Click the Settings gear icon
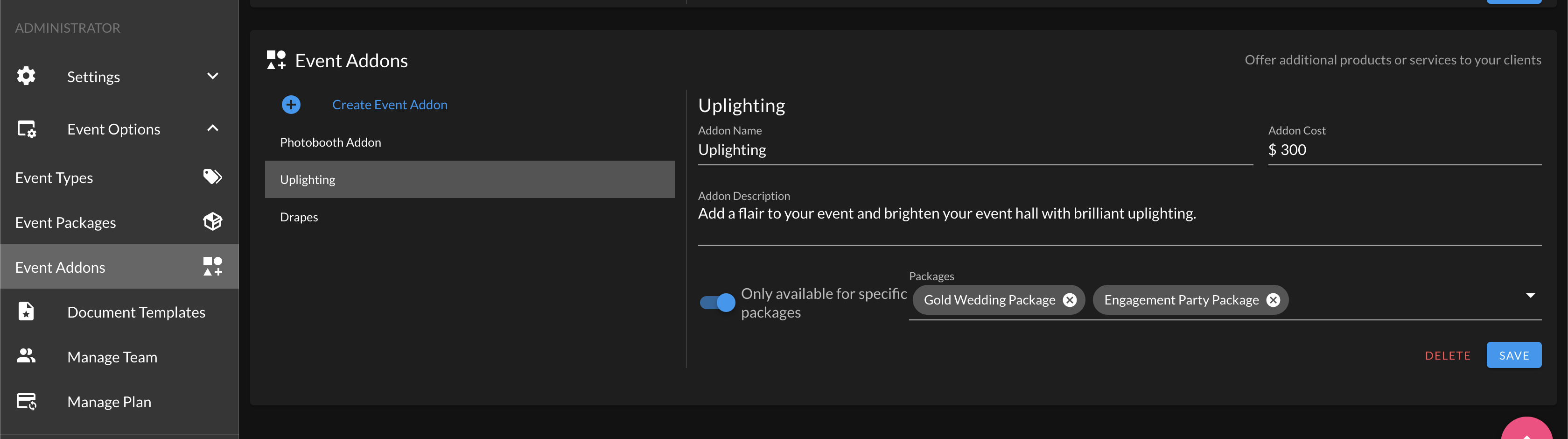This screenshot has height=439, width=1568. click(x=26, y=76)
